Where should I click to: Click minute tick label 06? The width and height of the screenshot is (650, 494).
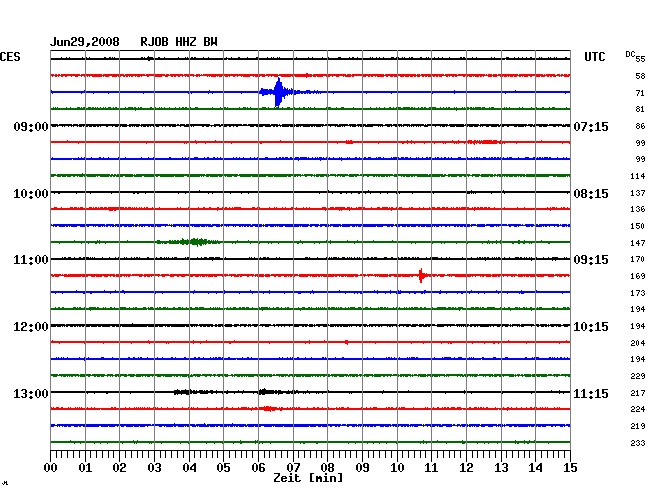tap(258, 467)
